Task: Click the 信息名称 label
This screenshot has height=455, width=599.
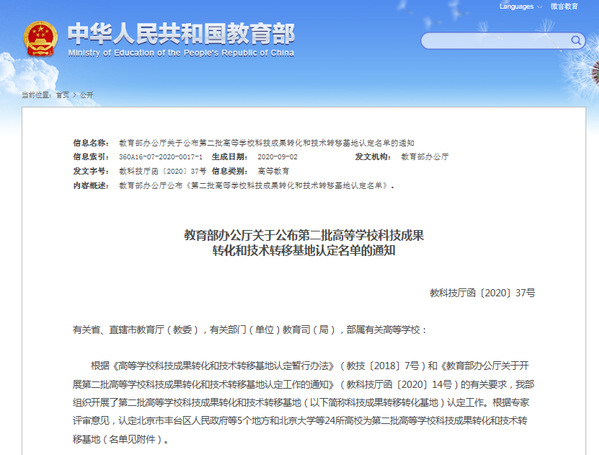Action: (x=91, y=143)
